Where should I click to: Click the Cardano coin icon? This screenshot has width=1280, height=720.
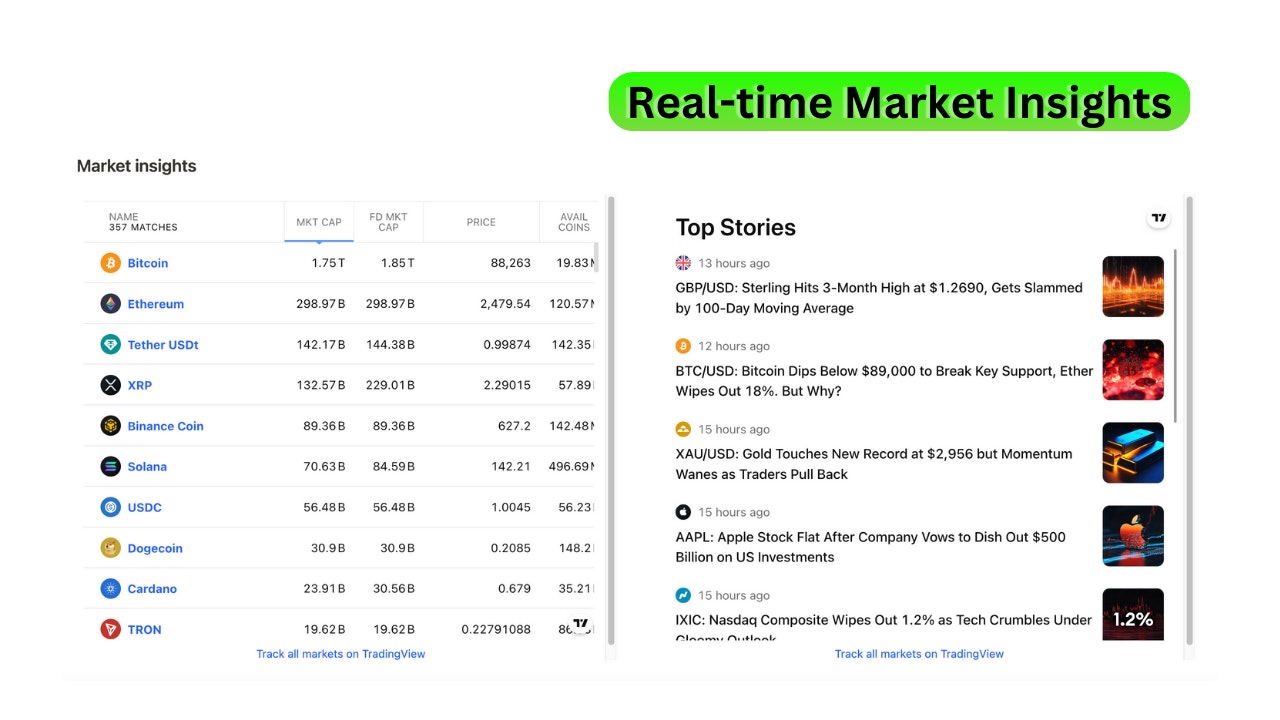coord(110,589)
